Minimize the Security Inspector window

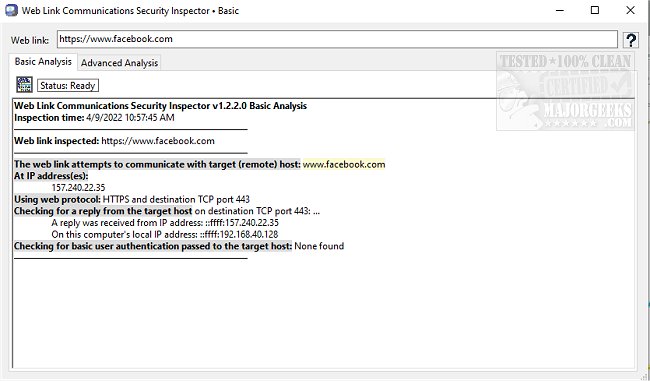pyautogui.click(x=560, y=10)
